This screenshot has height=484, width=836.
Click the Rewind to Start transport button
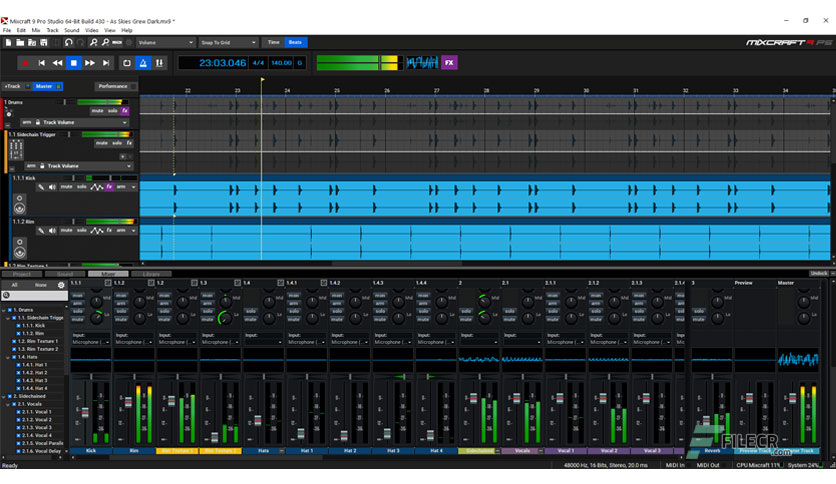coord(41,63)
